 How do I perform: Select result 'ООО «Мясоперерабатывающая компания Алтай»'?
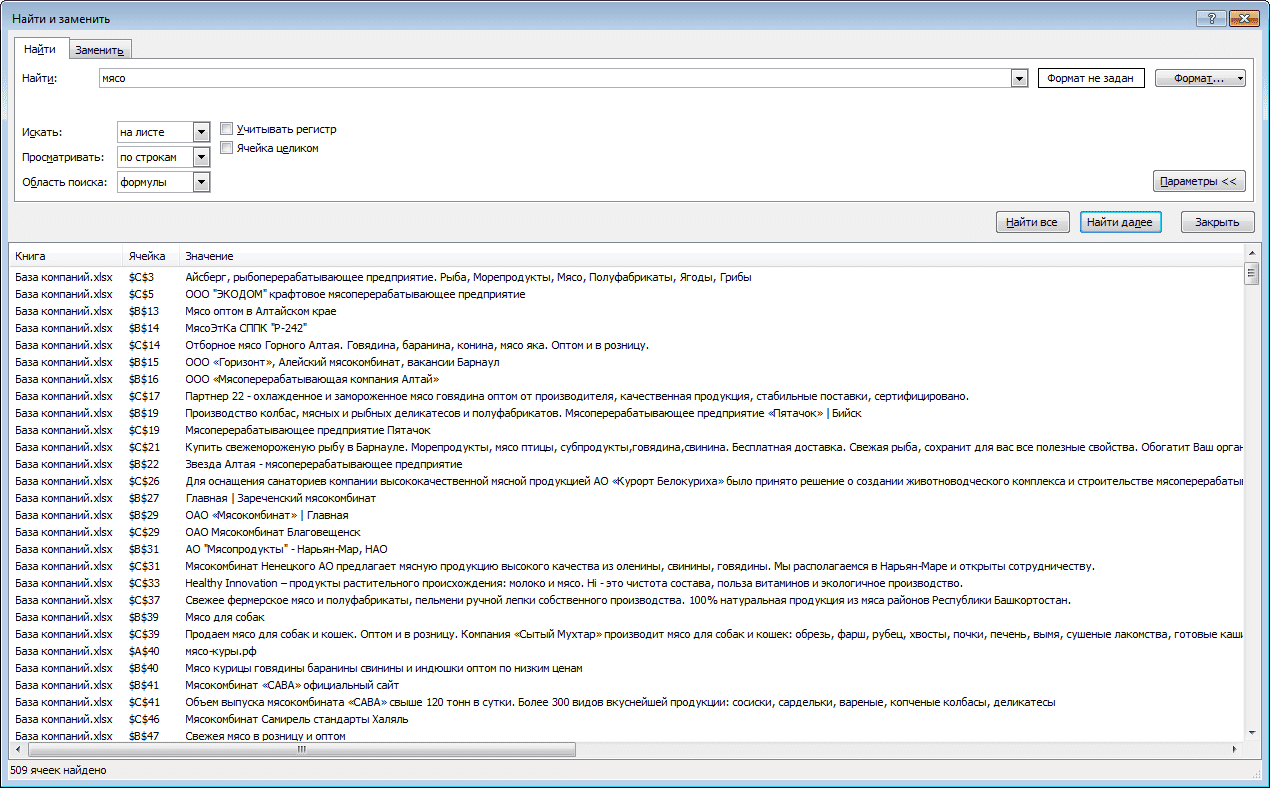[x=626, y=379]
